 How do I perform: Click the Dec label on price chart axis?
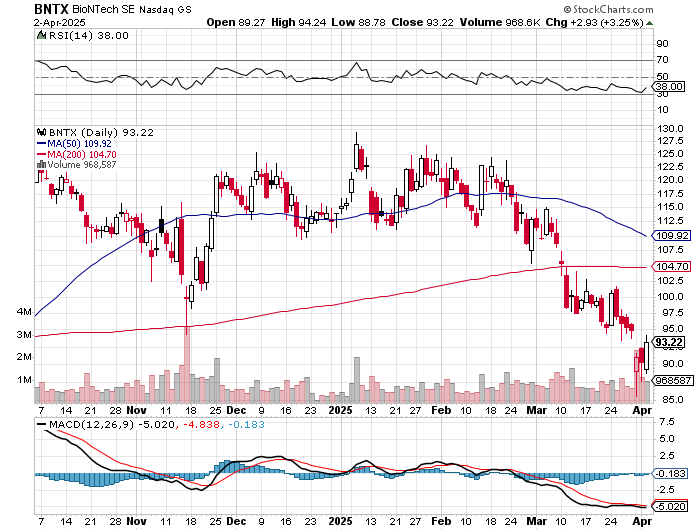(236, 410)
